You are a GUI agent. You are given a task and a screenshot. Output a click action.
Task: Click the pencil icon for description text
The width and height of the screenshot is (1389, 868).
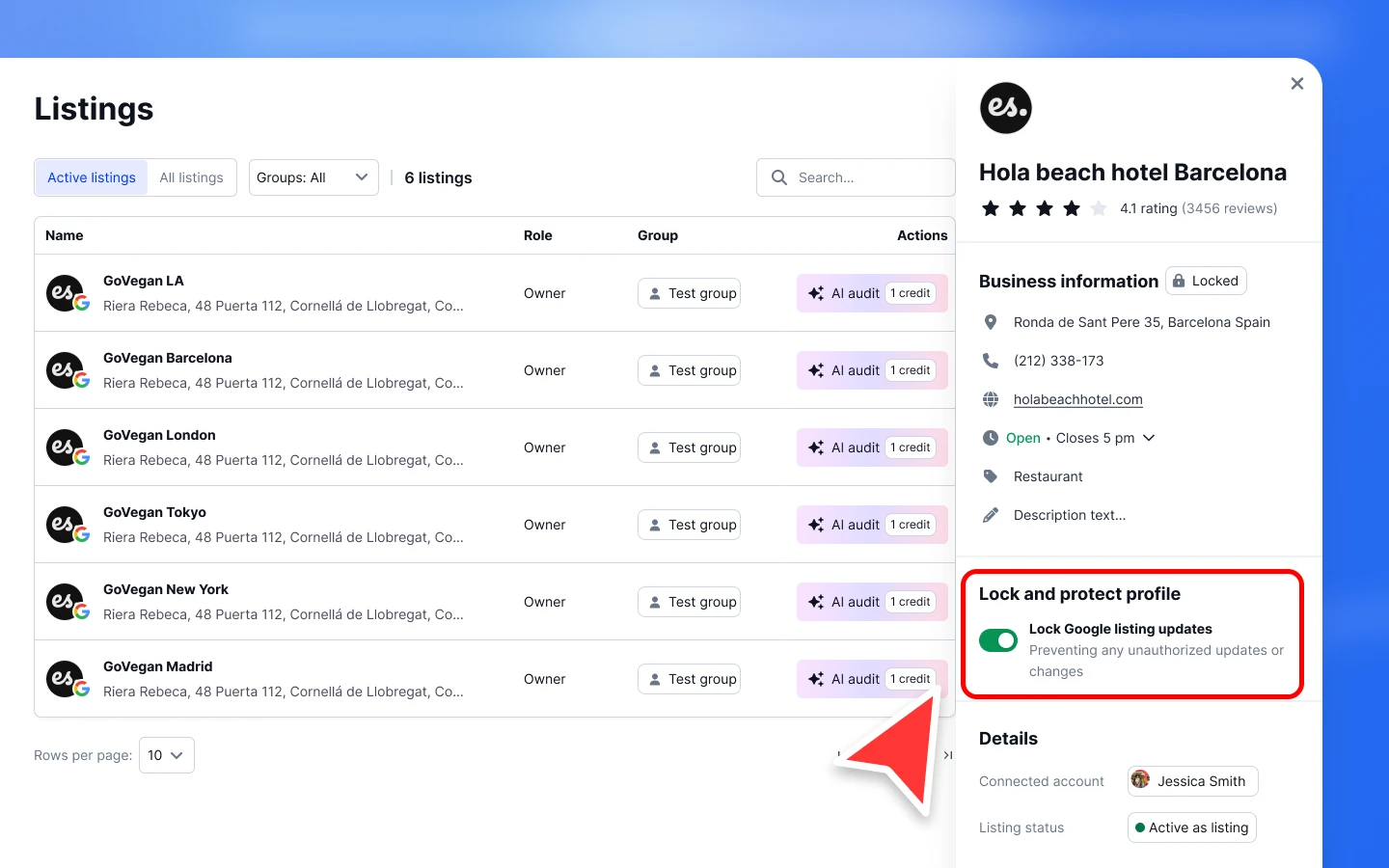(991, 514)
